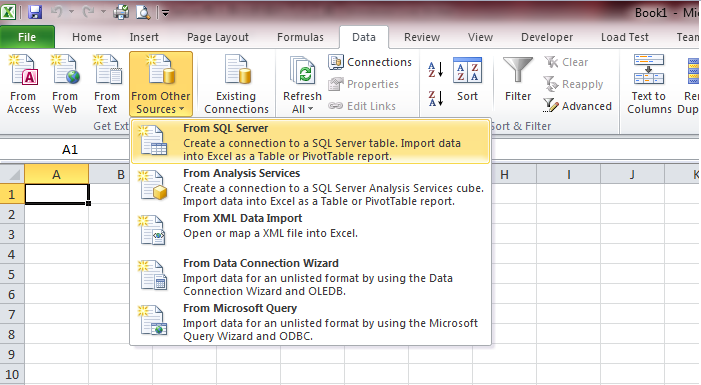Click the greyed Properties item
This screenshot has width=701, height=385.
click(x=363, y=84)
